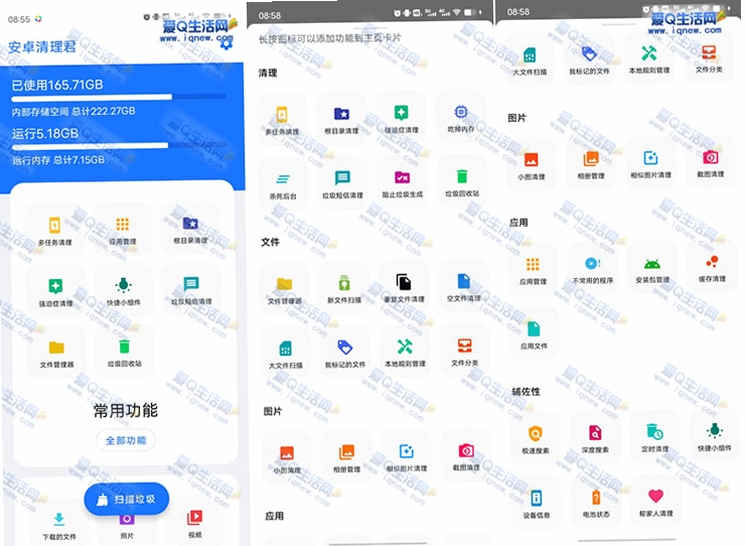Open the 不常用的程序 tool
745x546 pixels.
592,268
